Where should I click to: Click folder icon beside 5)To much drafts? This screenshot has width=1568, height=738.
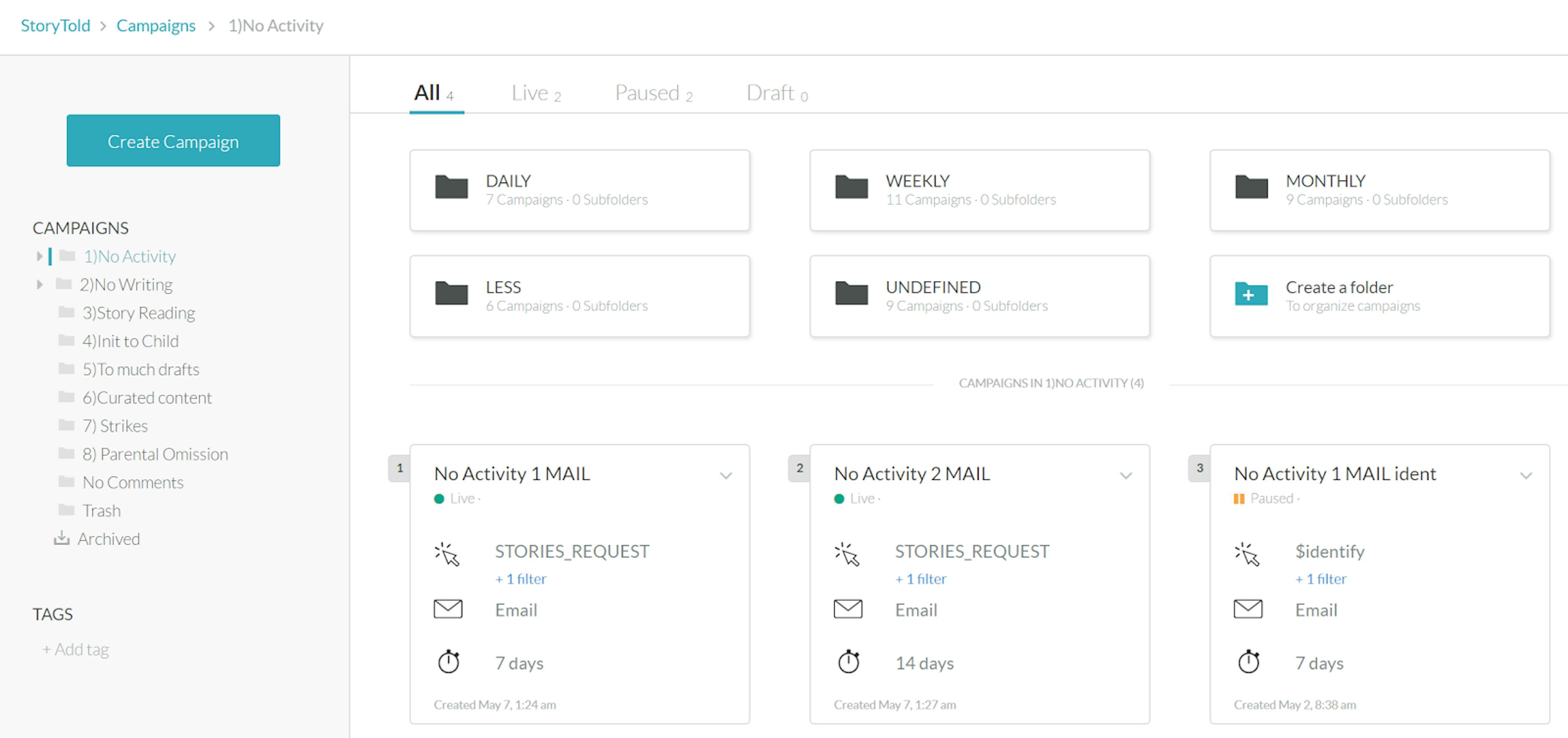[66, 368]
